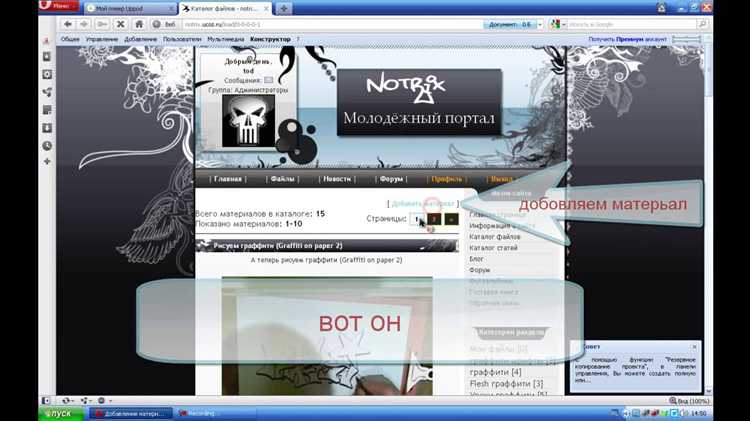Click the Добавить материал link
Viewport: 750px width, 421px height.
click(423, 204)
